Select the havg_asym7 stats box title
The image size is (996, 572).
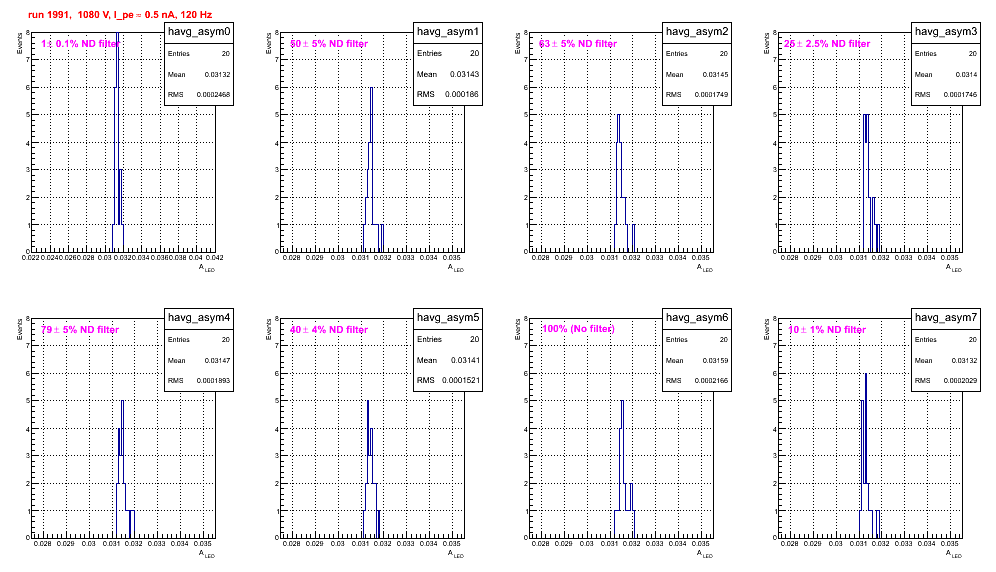point(946,317)
